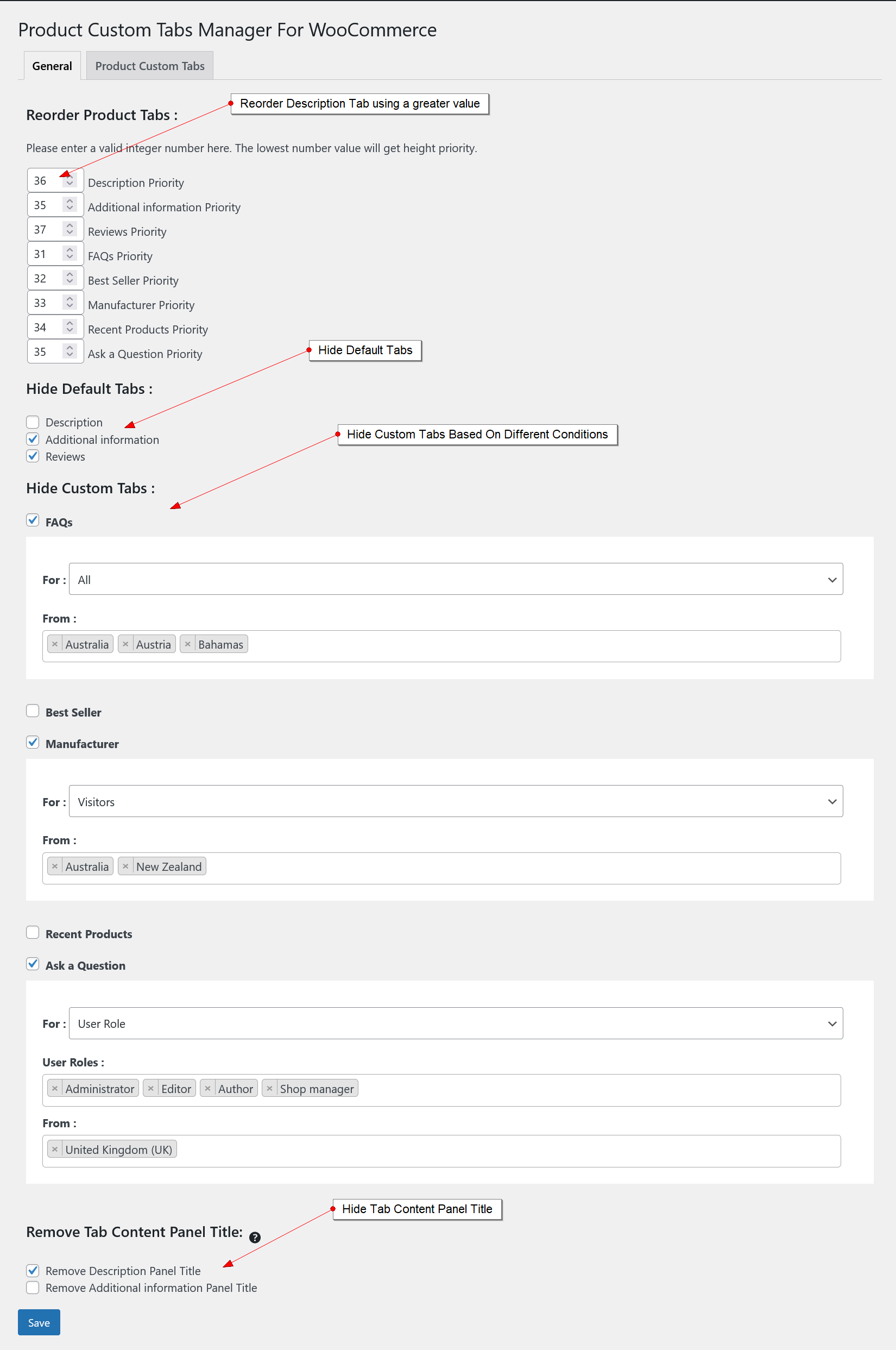
Task: Enable hiding the Best Seller tab
Action: 33,711
